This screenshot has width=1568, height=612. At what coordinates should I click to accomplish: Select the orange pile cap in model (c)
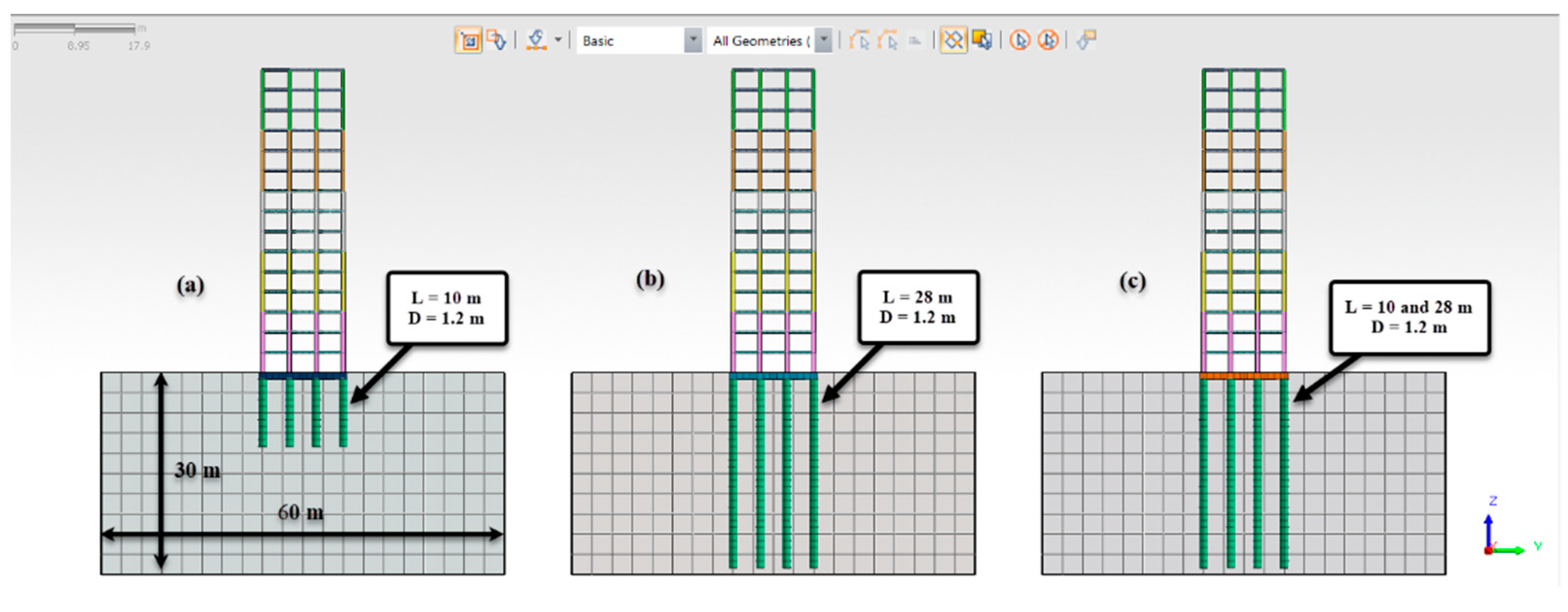(x=1244, y=377)
